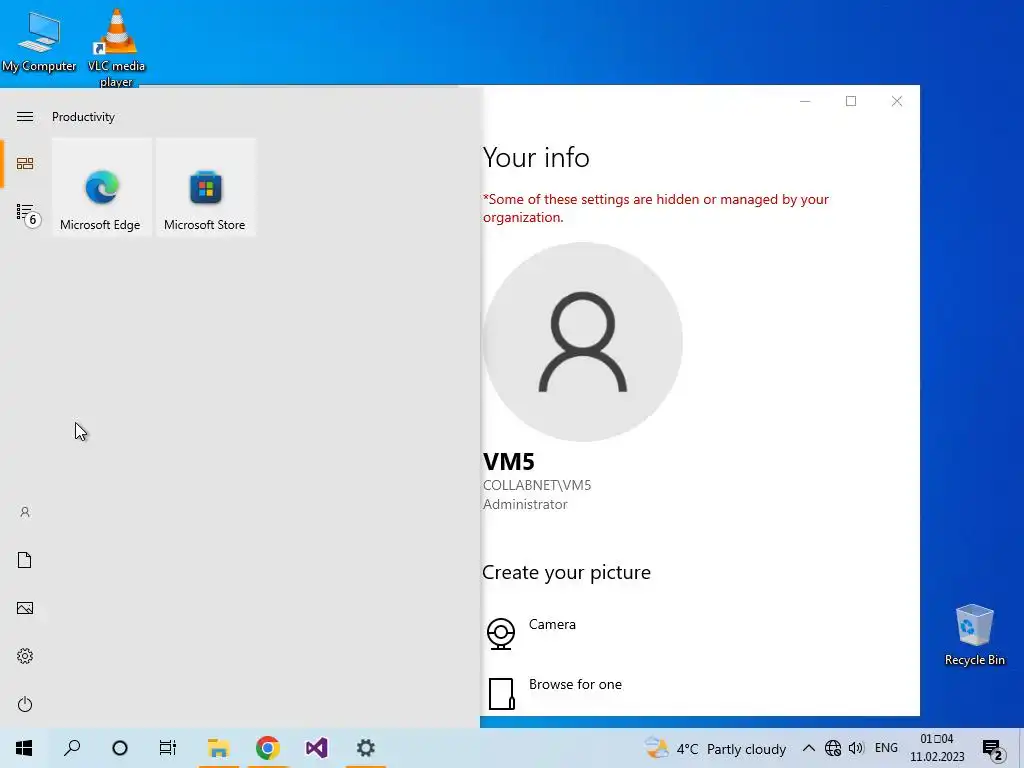Launch the Microsoft Edge tile
The width and height of the screenshot is (1024, 768).
point(101,187)
